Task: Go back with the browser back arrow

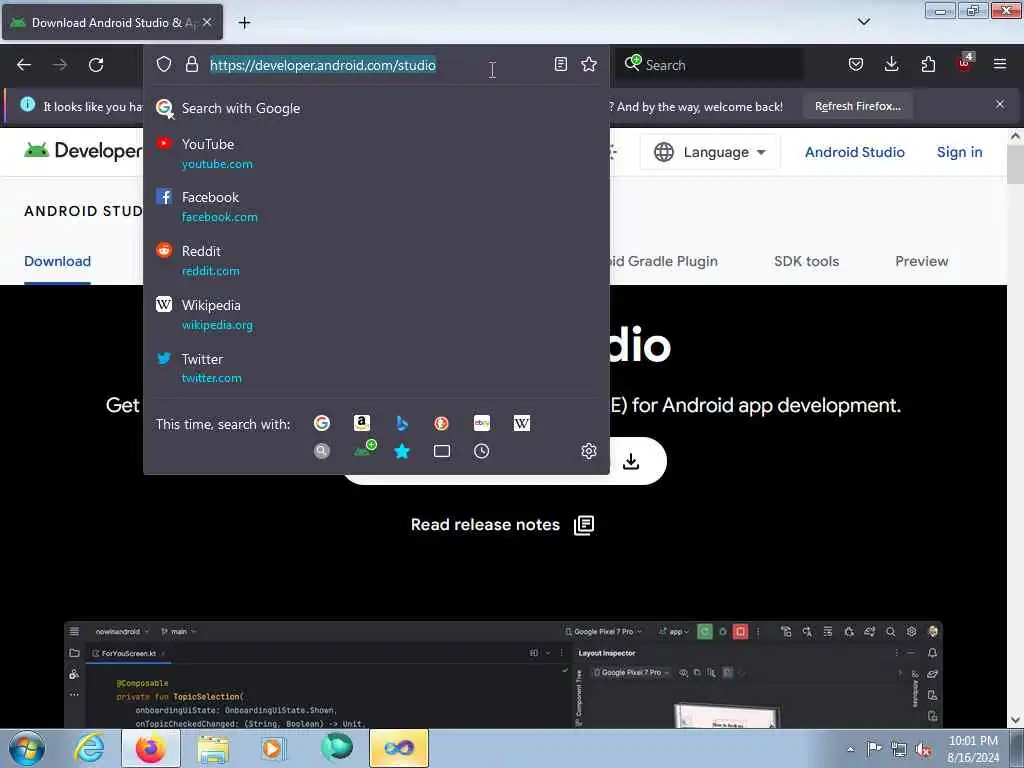Action: [24, 65]
